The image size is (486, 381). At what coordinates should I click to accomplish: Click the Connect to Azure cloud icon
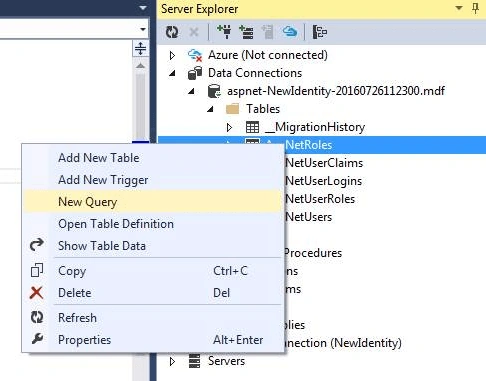[x=290, y=32]
